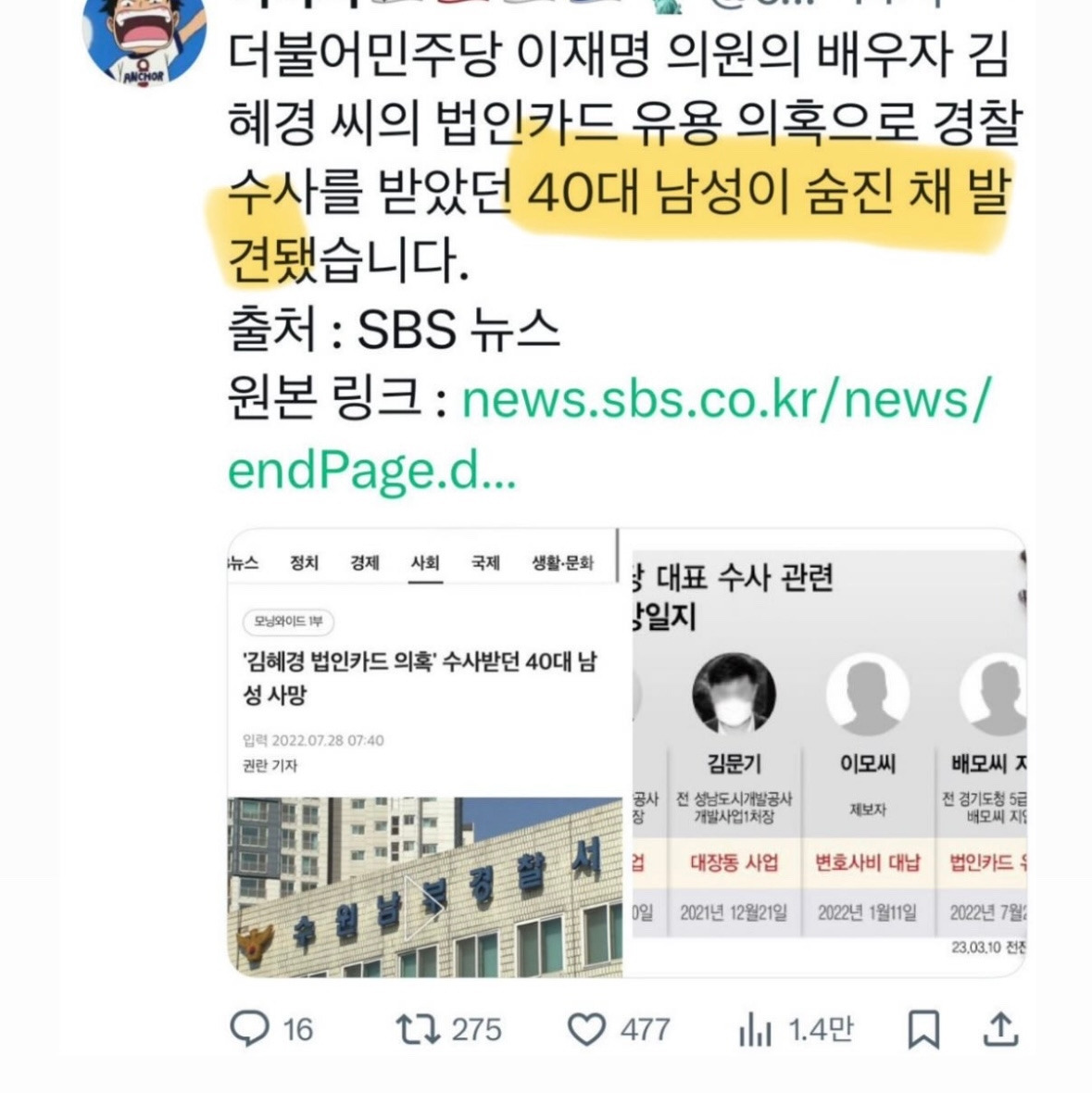Open the 국제 news tab
Screen dimensions: 1092x1093
[x=485, y=562]
